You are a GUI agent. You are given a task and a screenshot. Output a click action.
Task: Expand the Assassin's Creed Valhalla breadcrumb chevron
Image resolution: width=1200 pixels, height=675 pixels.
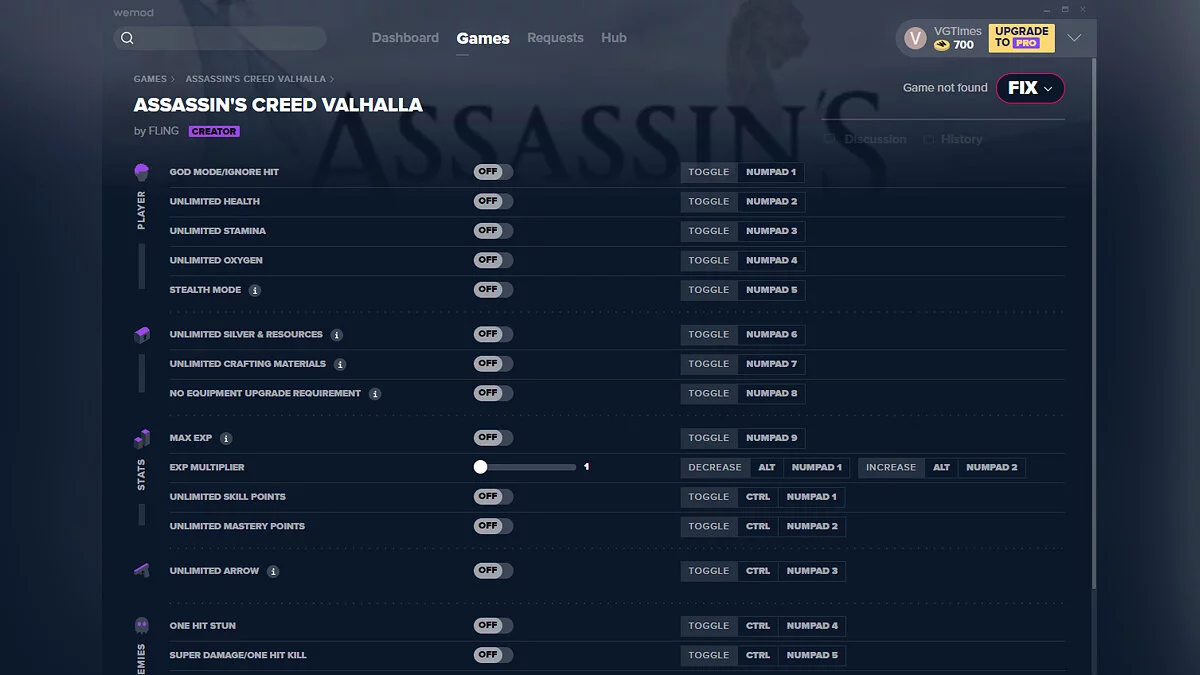coord(332,79)
